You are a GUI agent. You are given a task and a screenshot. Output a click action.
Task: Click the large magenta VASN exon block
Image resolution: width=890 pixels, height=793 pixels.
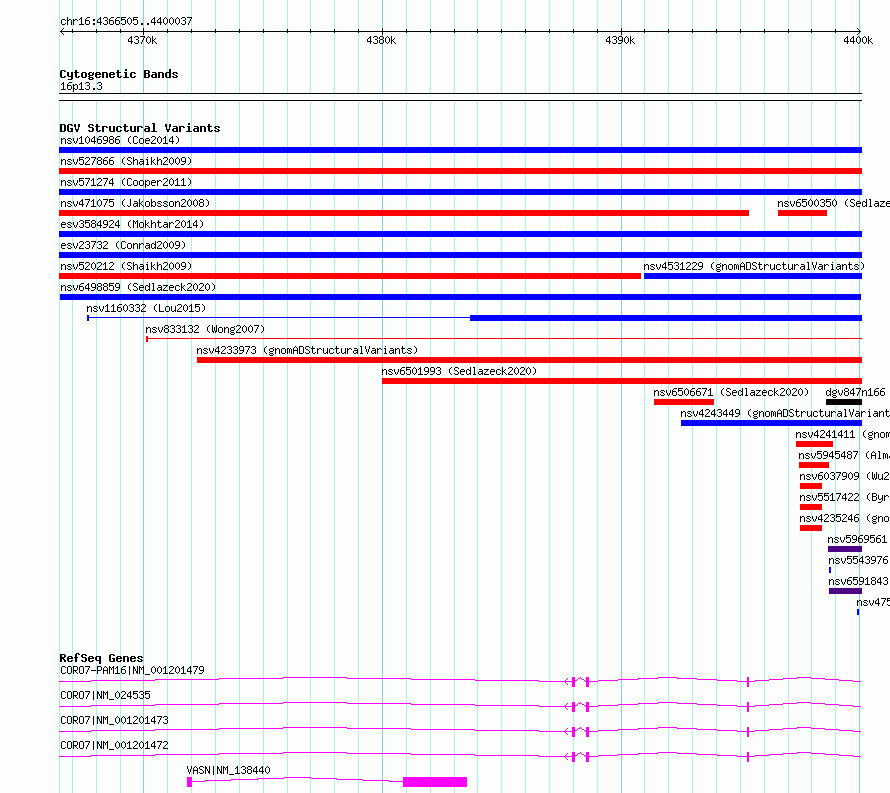pos(435,782)
